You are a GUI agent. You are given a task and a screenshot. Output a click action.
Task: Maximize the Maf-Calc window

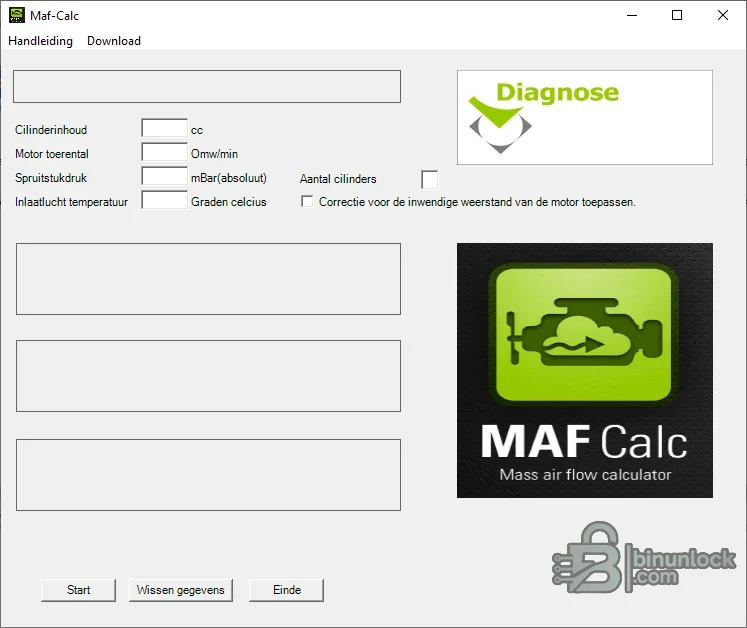[676, 16]
